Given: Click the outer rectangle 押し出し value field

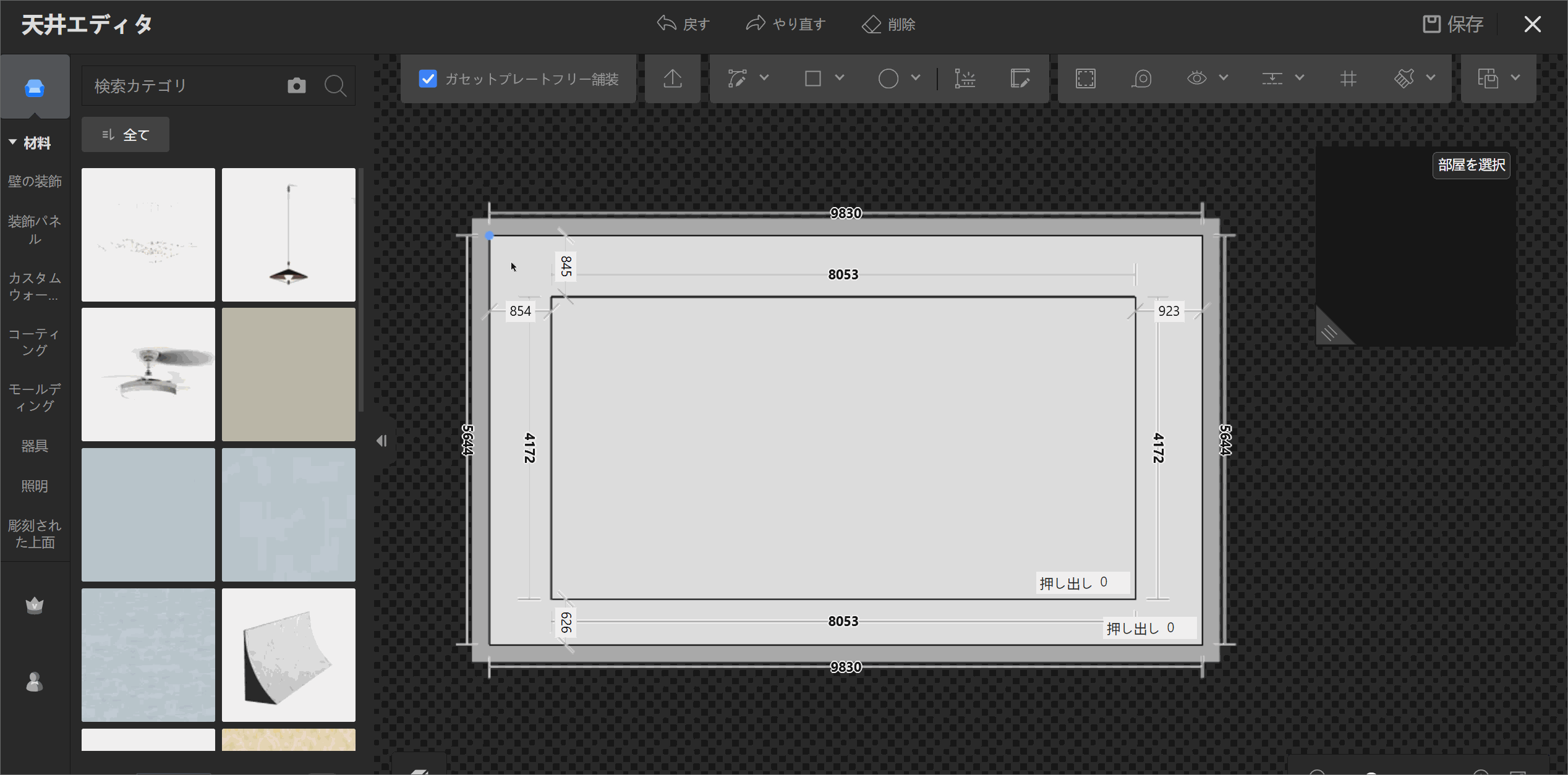Looking at the screenshot, I should [x=1151, y=629].
